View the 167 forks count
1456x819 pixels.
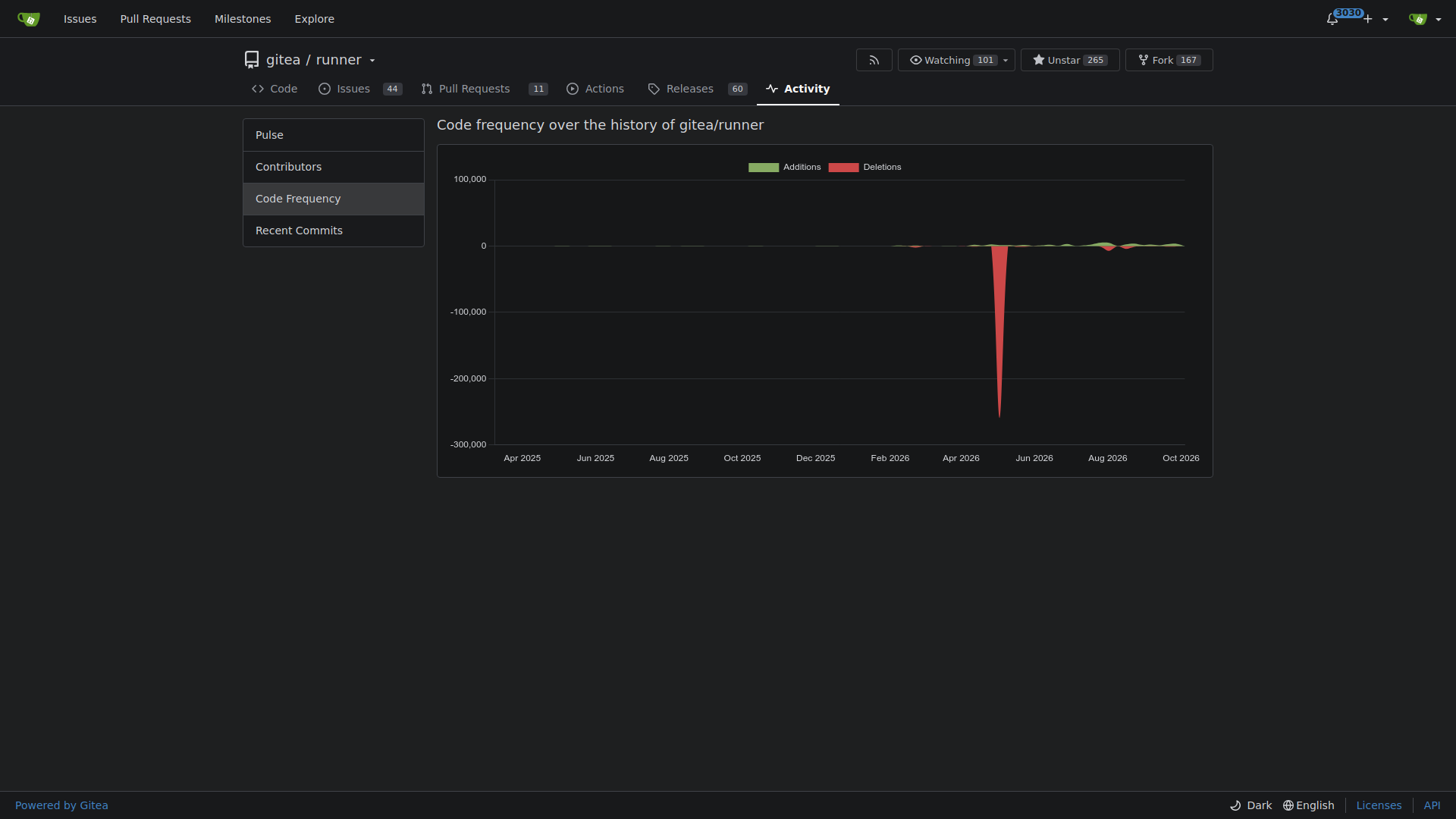(x=1188, y=60)
